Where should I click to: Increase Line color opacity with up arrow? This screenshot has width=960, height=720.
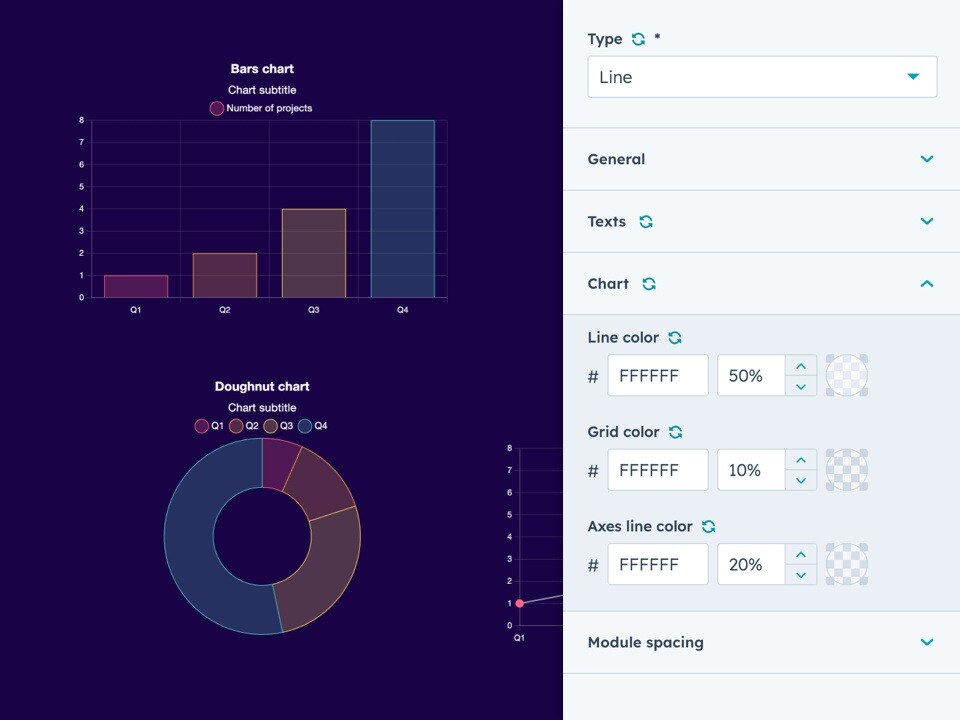pos(800,366)
